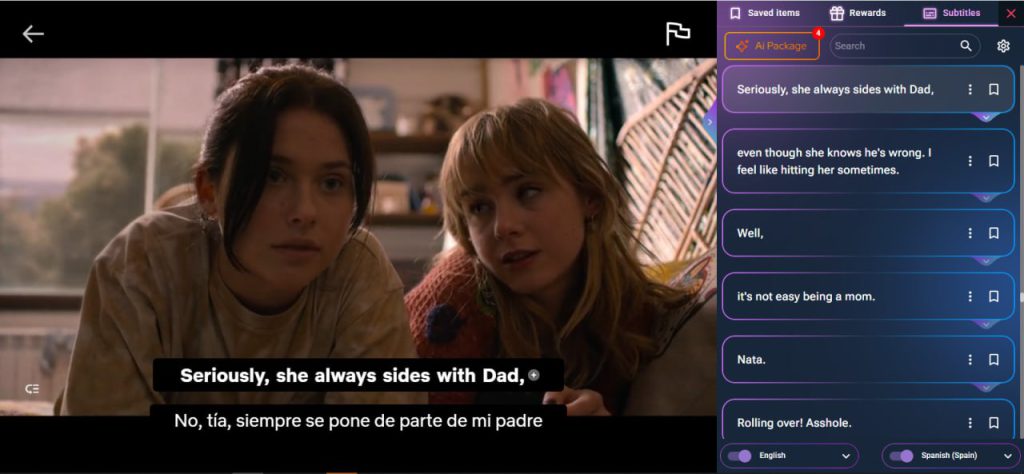Bookmark the 'Rolling over! Asshole.' subtitle
This screenshot has height=474, width=1024.
(994, 423)
